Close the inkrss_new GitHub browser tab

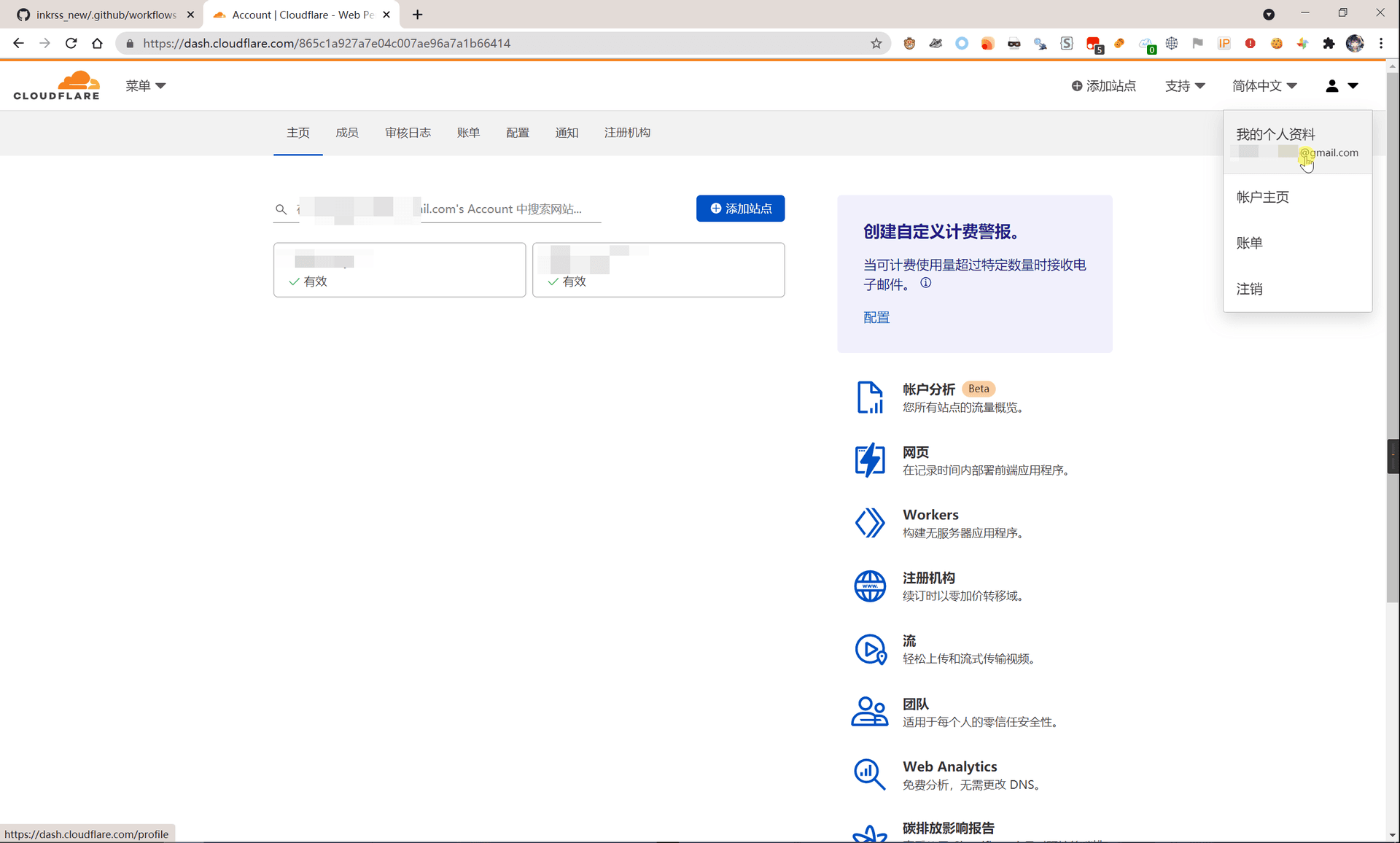(x=190, y=15)
